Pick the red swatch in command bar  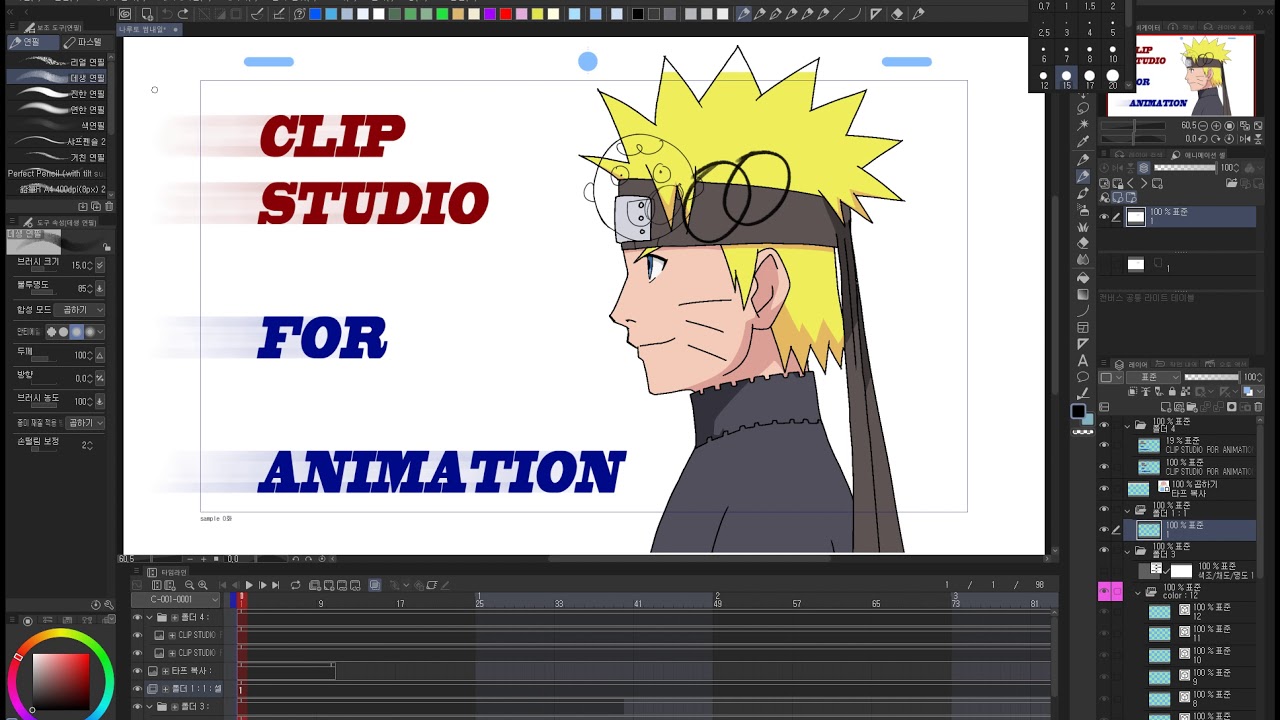pyautogui.click(x=506, y=14)
